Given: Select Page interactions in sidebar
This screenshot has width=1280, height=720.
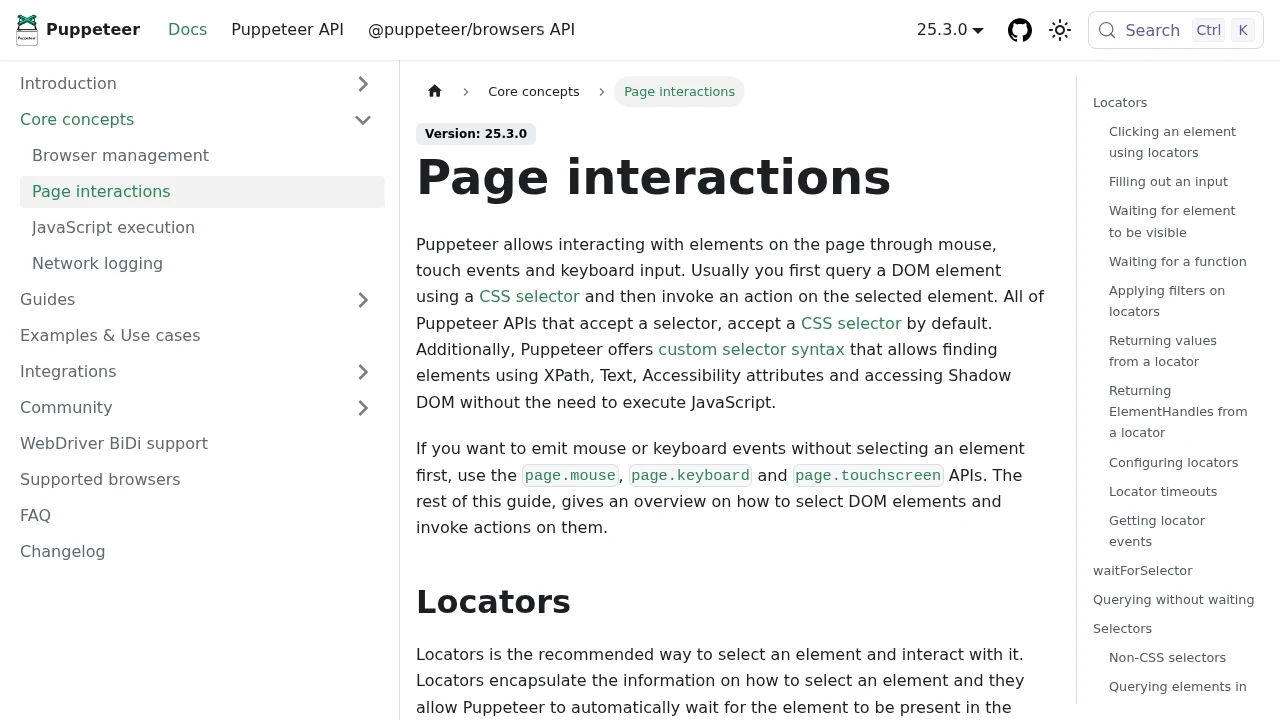Looking at the screenshot, I should click(202, 192).
